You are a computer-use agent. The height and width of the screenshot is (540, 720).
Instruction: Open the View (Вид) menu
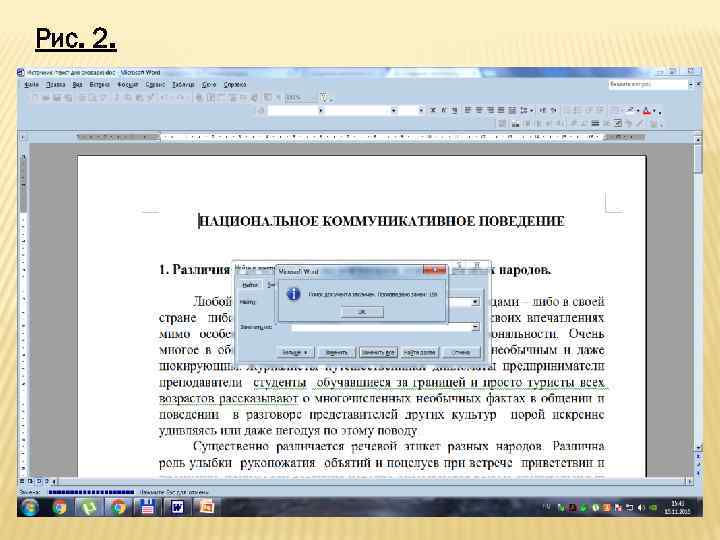pos(78,84)
